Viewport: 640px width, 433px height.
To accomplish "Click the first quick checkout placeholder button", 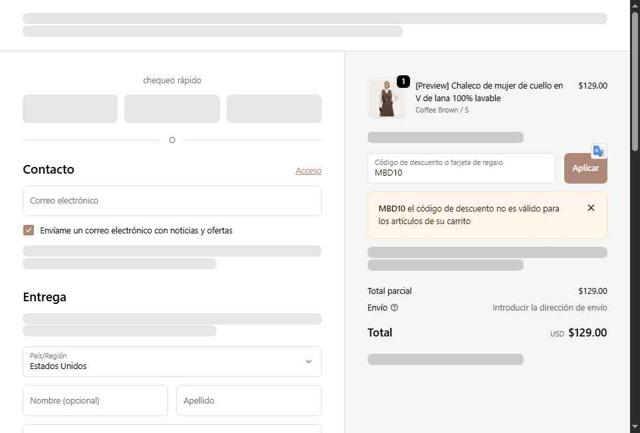I will pyautogui.click(x=70, y=109).
